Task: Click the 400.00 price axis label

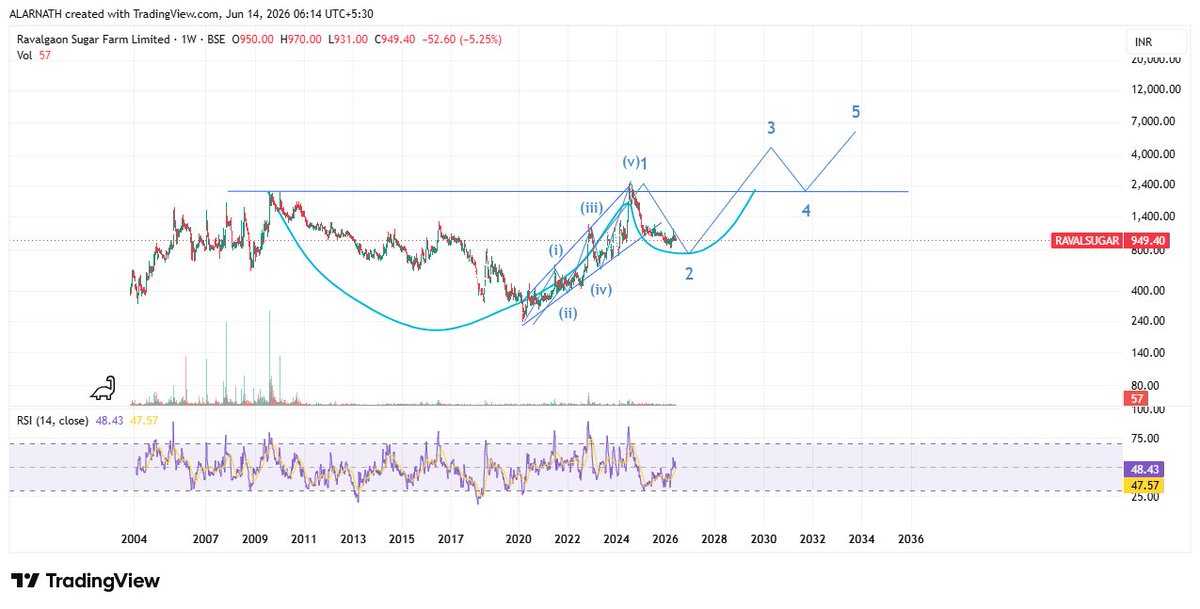Action: [x=1148, y=291]
